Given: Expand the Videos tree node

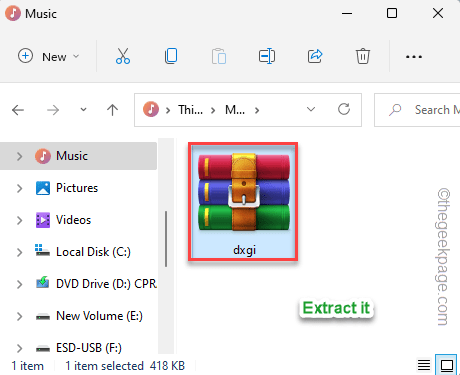Looking at the screenshot, I should [x=20, y=220].
